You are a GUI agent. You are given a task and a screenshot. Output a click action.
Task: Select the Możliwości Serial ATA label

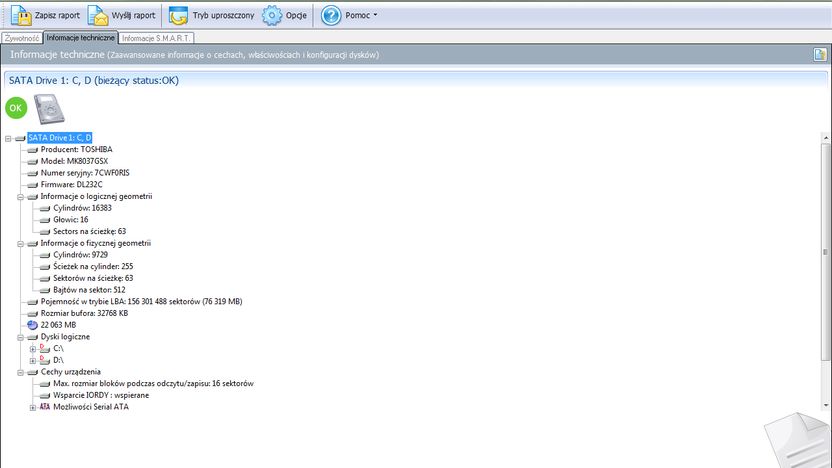[91, 407]
